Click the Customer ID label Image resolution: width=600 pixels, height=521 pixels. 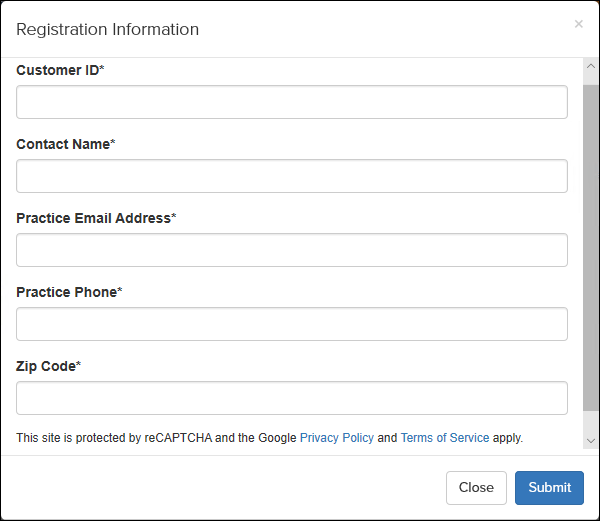coord(60,70)
